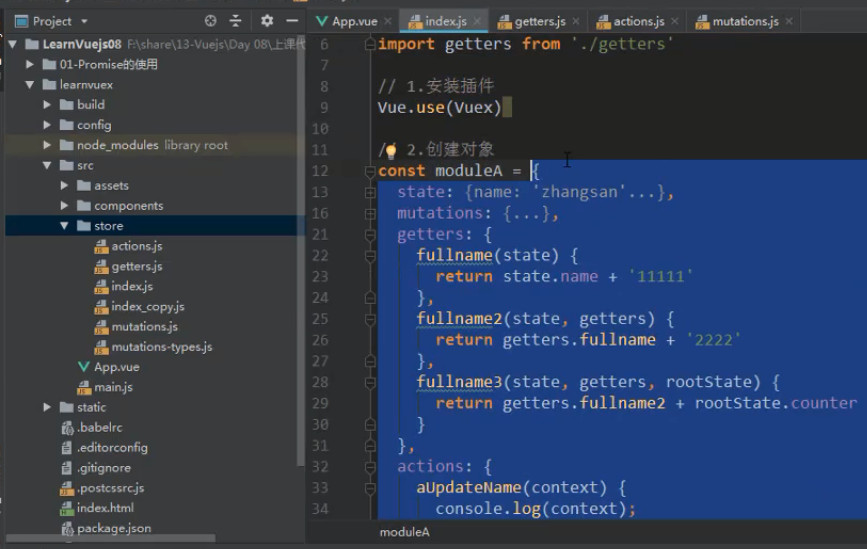Screen dimensions: 867x549
Task: Collapse the store folder arrow
Action: click(64, 226)
